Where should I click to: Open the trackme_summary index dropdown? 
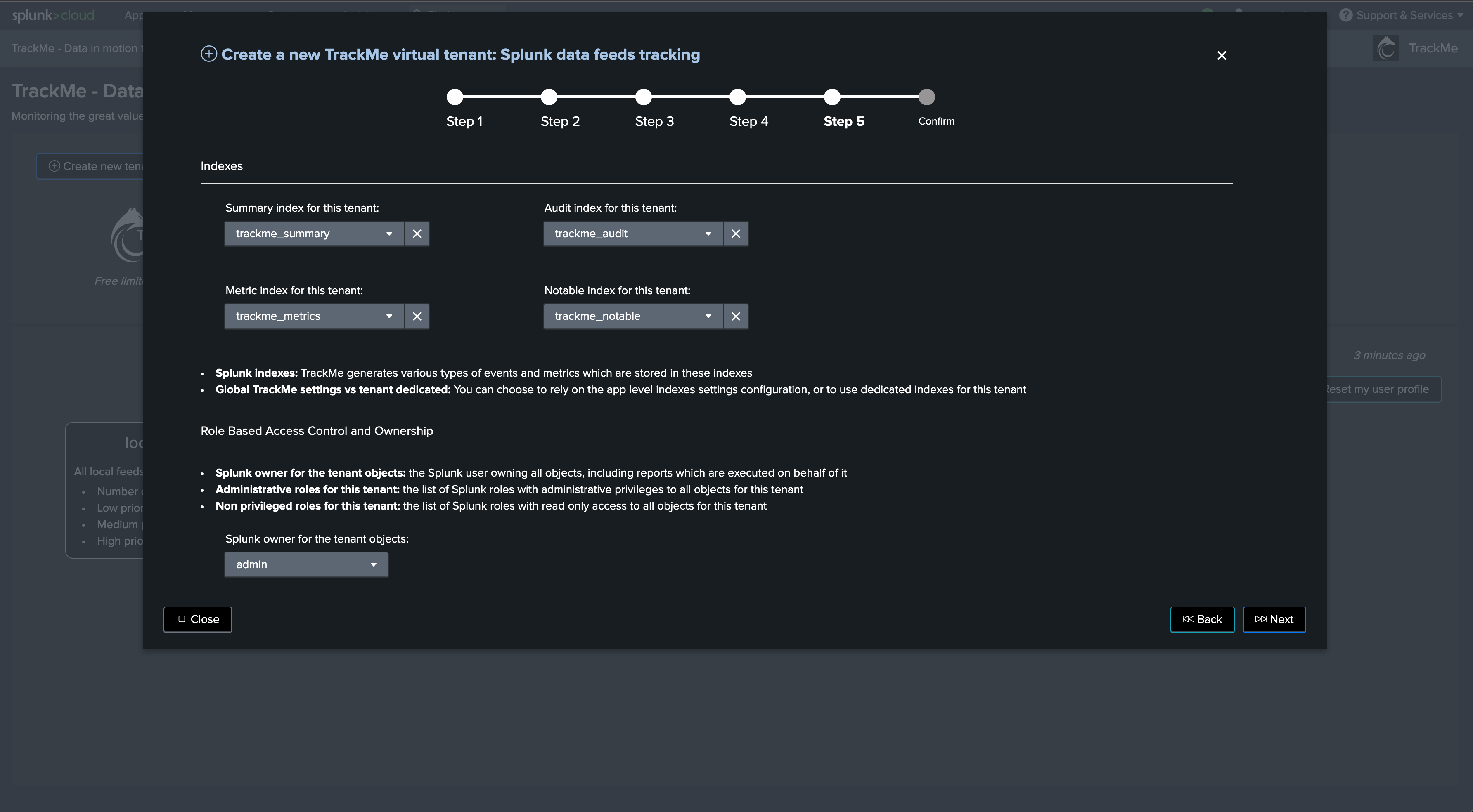click(314, 234)
